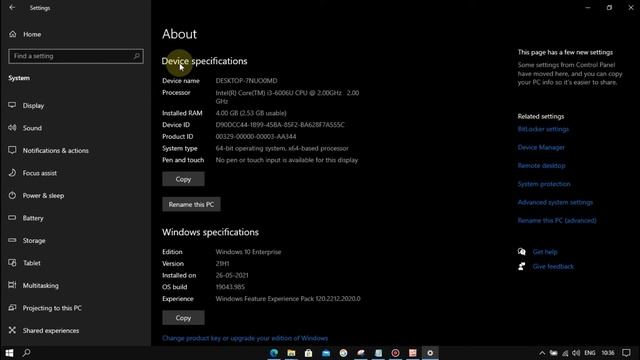Screen dimensions: 640x360
Task: Open the Remote desktop link
Action: [x=541, y=165]
